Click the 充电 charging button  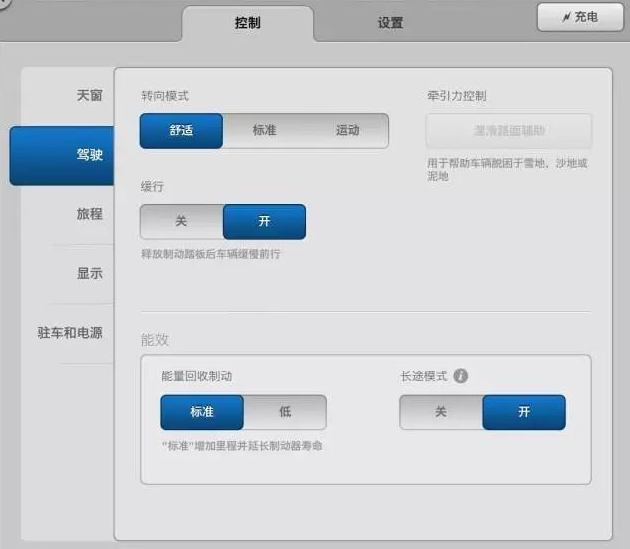click(580, 17)
